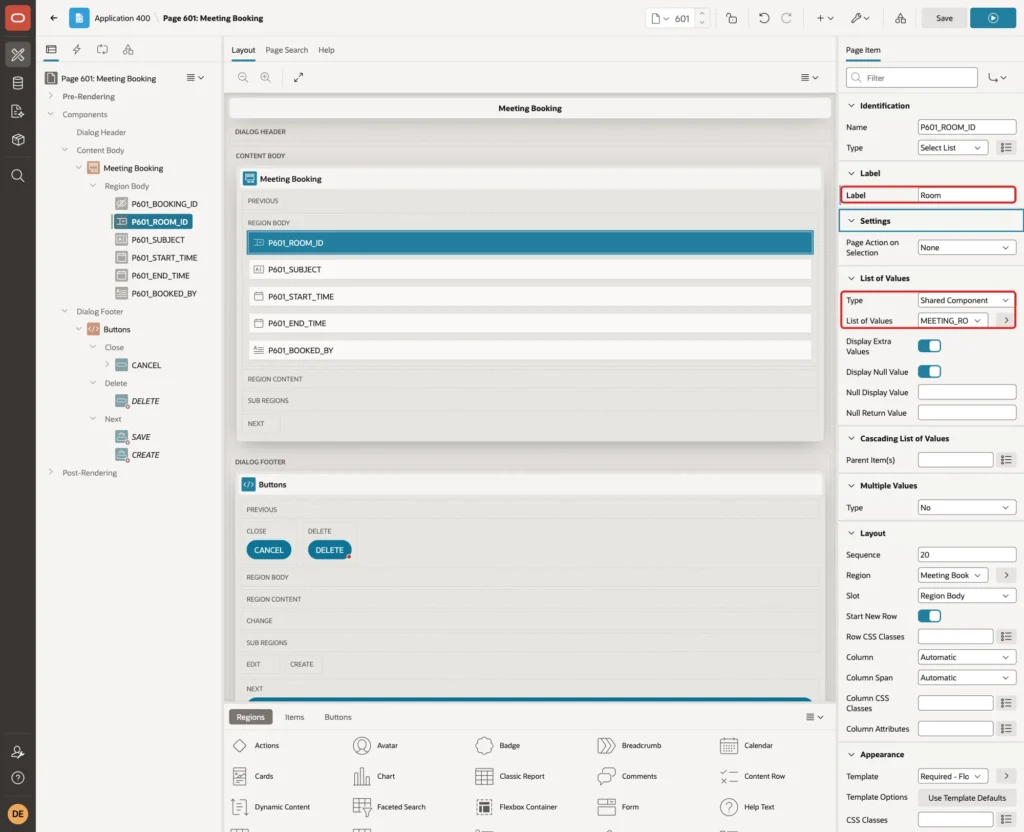The height and width of the screenshot is (832, 1024).
Task: Toggle Display Extra Values switch
Action: pos(929,346)
